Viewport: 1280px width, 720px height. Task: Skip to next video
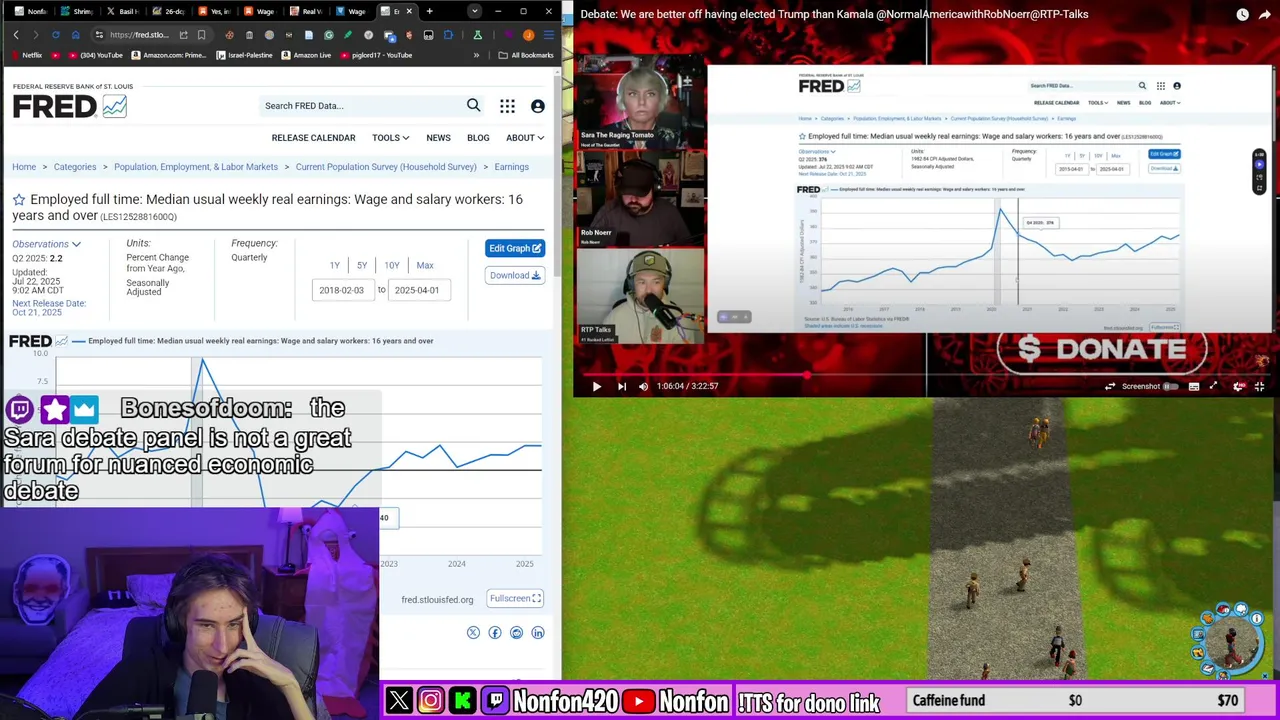[x=621, y=386]
